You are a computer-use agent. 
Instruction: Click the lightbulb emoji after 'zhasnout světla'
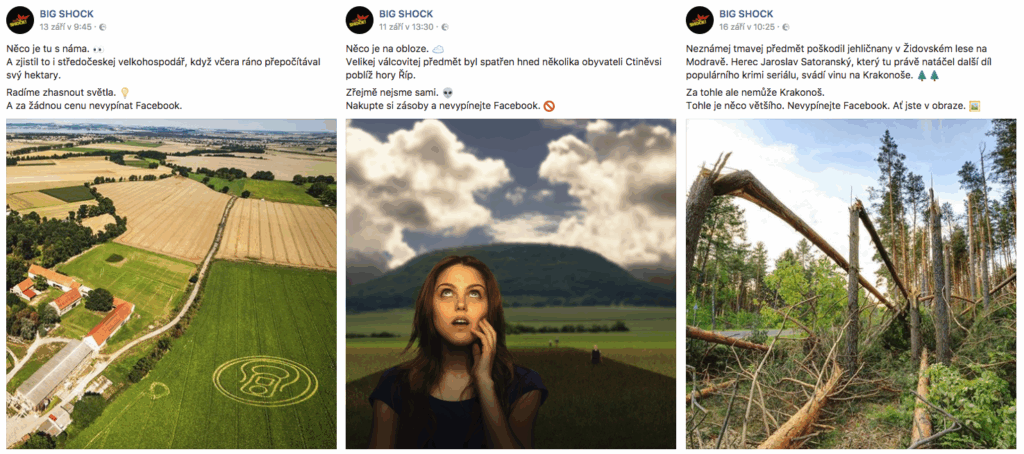pos(125,91)
